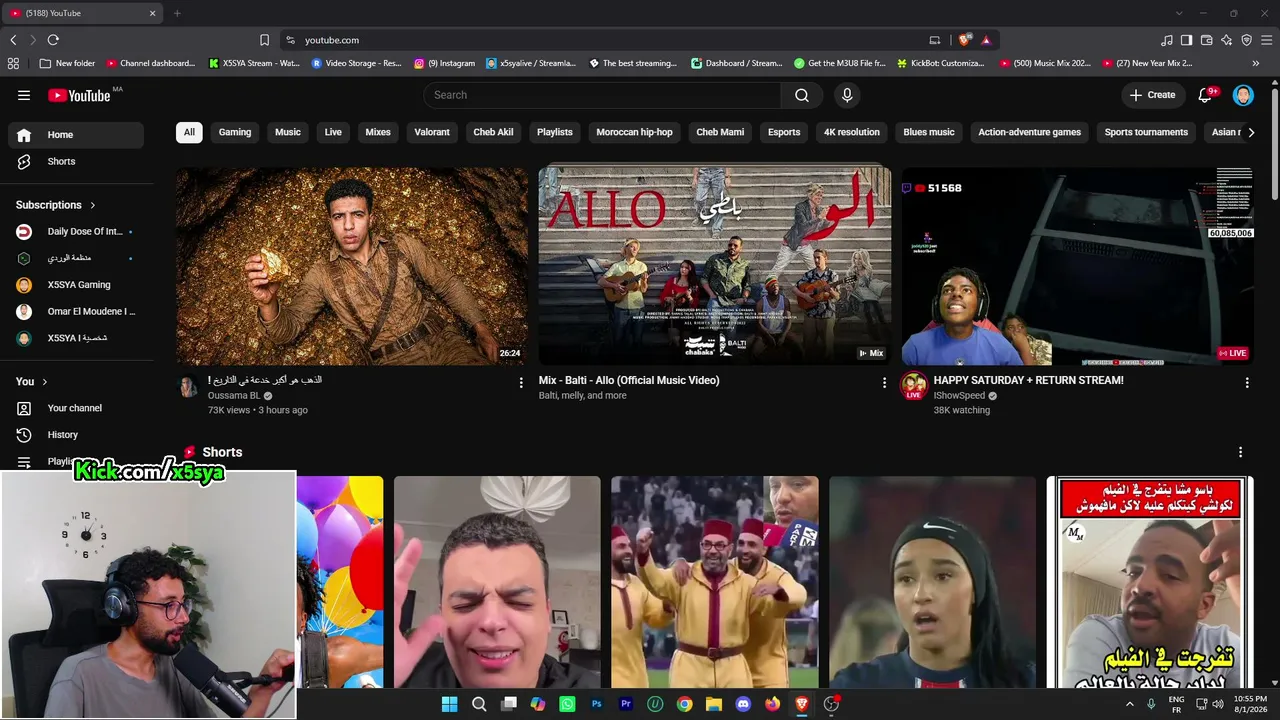Open File Explorer from the taskbar

click(714, 704)
